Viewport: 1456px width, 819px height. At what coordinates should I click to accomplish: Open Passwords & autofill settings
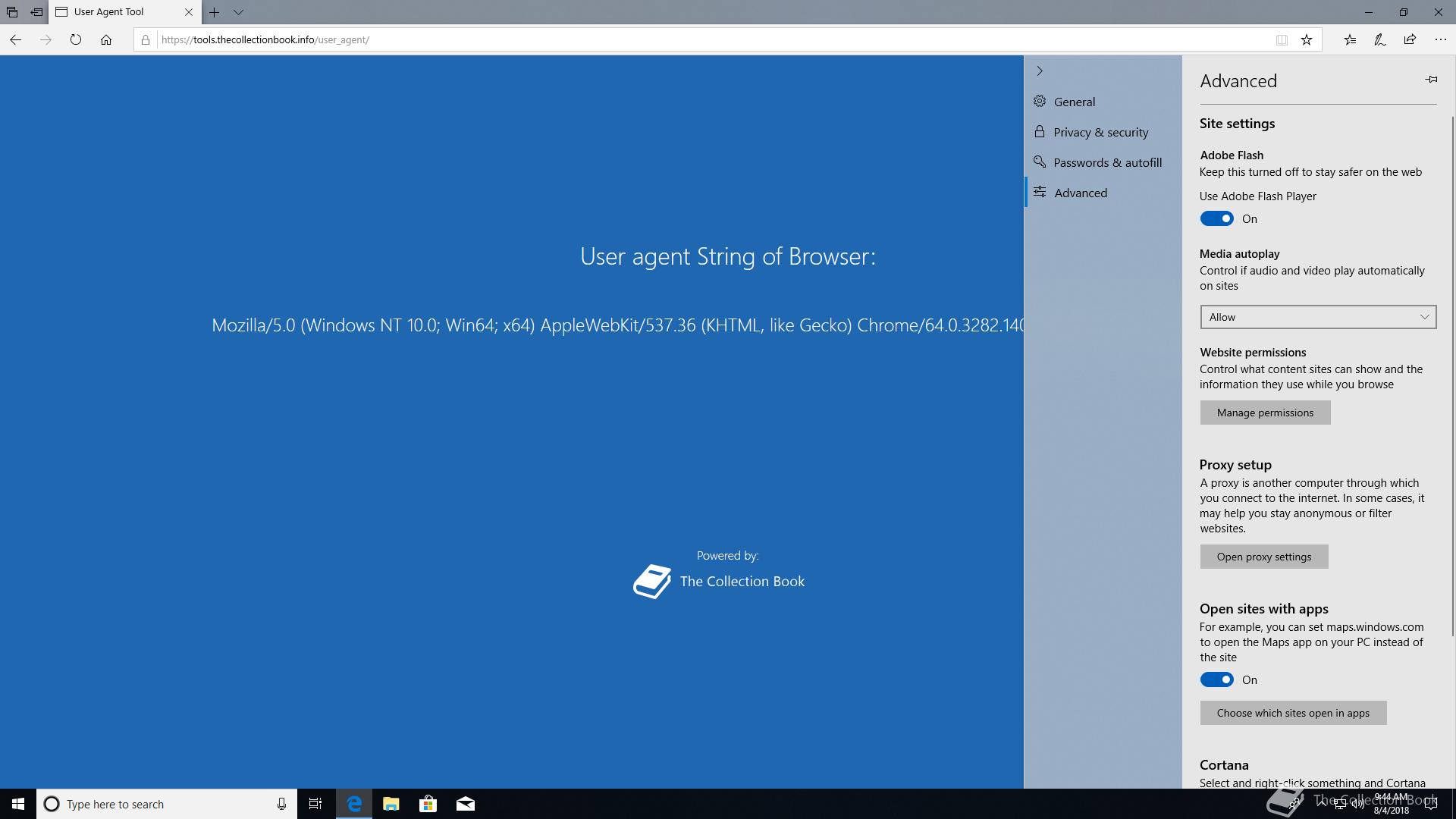[1103, 162]
